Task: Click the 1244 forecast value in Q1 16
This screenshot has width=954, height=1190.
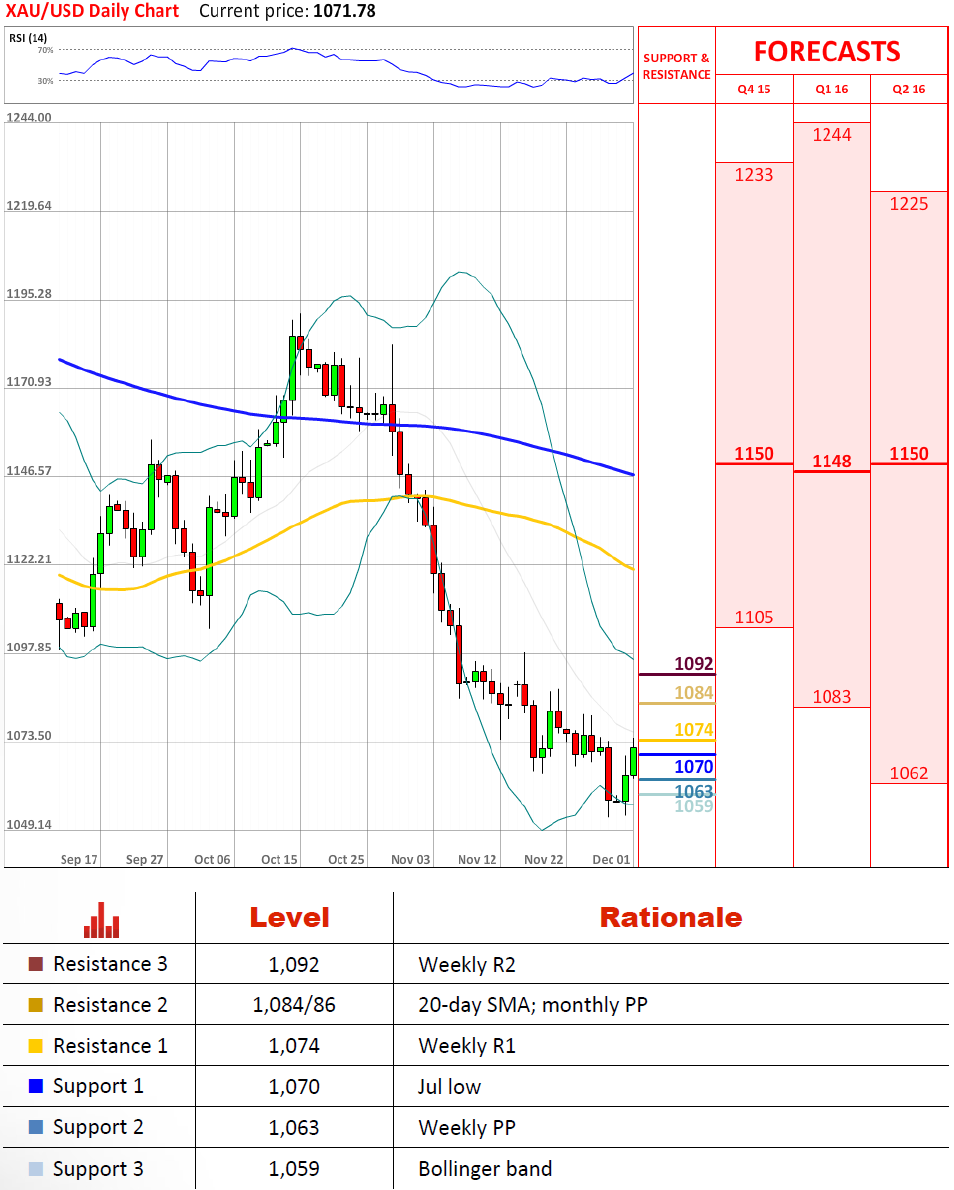Action: click(x=831, y=135)
